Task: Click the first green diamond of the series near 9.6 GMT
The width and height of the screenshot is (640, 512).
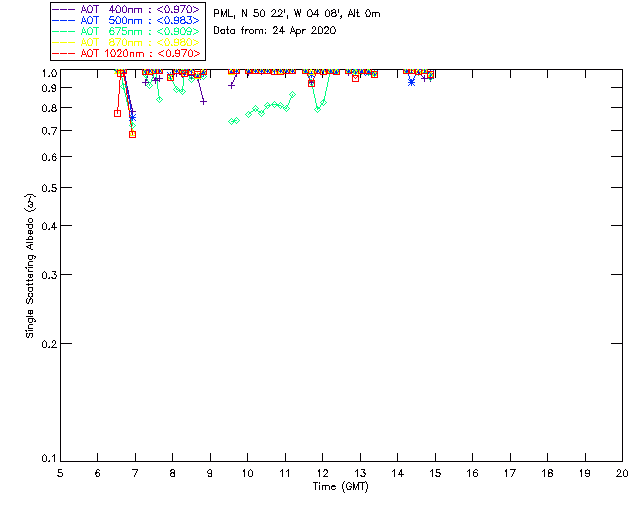Action: click(231, 122)
